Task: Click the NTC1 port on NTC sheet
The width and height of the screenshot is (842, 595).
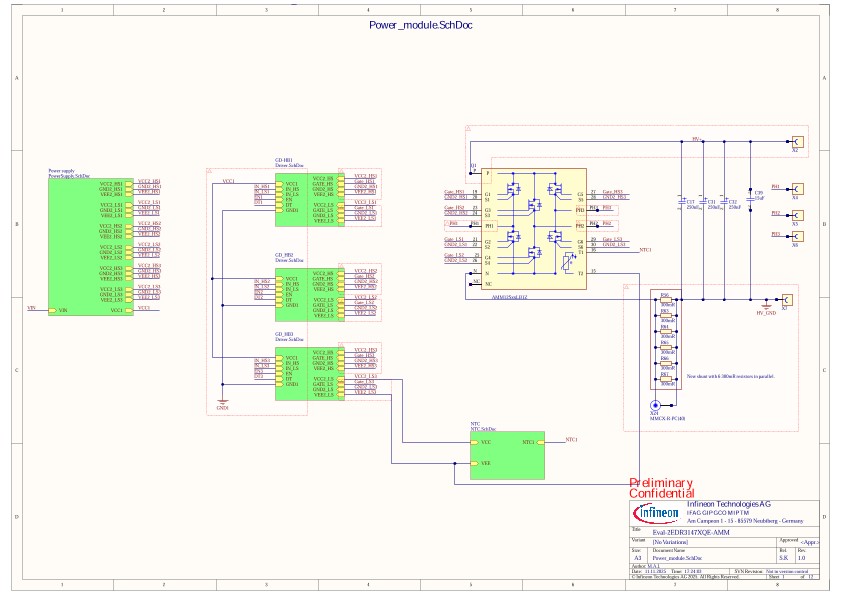Action: 540,442
